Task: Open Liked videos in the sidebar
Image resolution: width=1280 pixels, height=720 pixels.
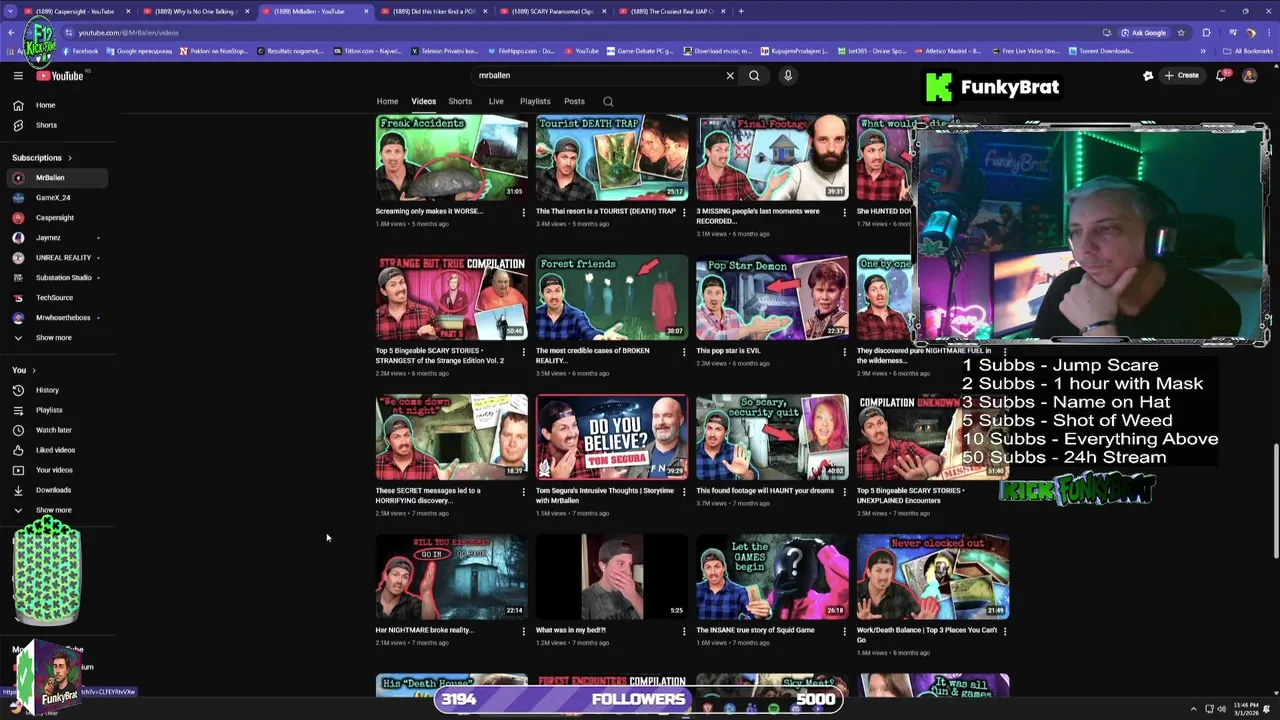Action: (57, 450)
